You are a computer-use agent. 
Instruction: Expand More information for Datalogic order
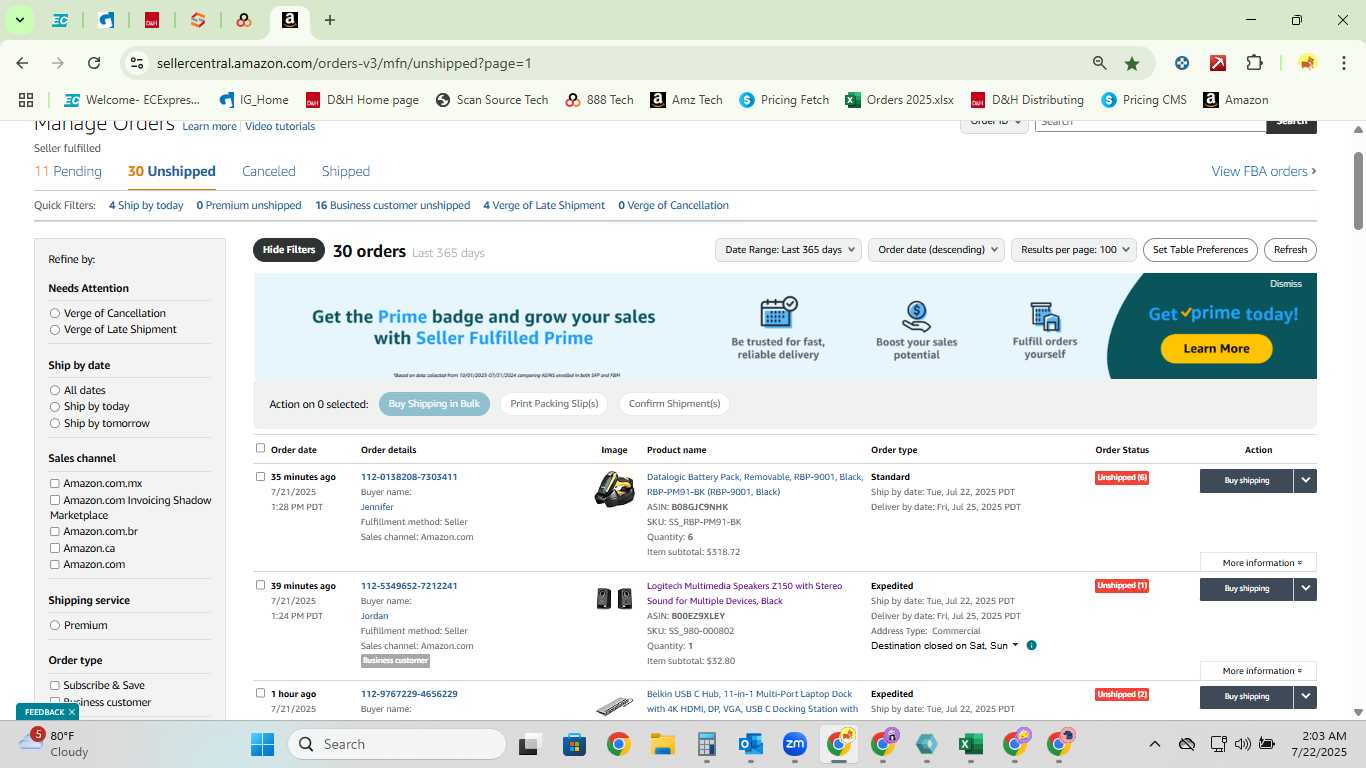1259,562
